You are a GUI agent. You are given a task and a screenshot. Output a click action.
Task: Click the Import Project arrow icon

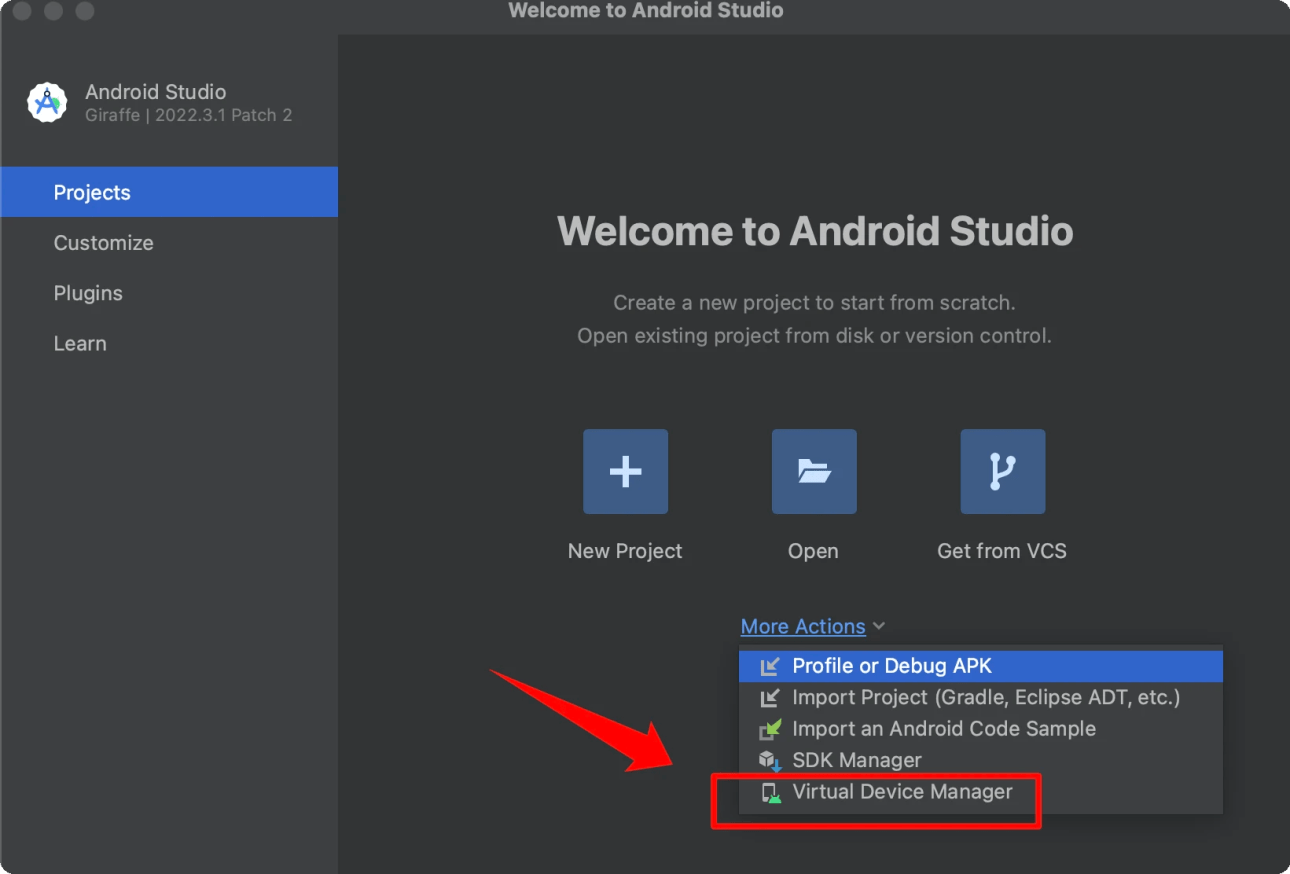[770, 698]
